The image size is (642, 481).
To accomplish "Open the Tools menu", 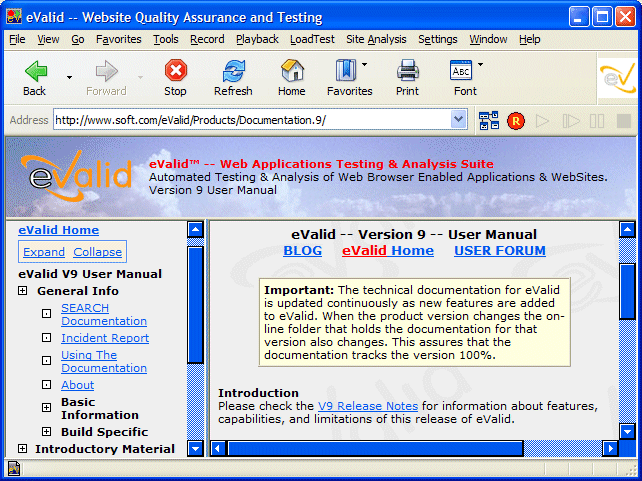I will [x=166, y=39].
